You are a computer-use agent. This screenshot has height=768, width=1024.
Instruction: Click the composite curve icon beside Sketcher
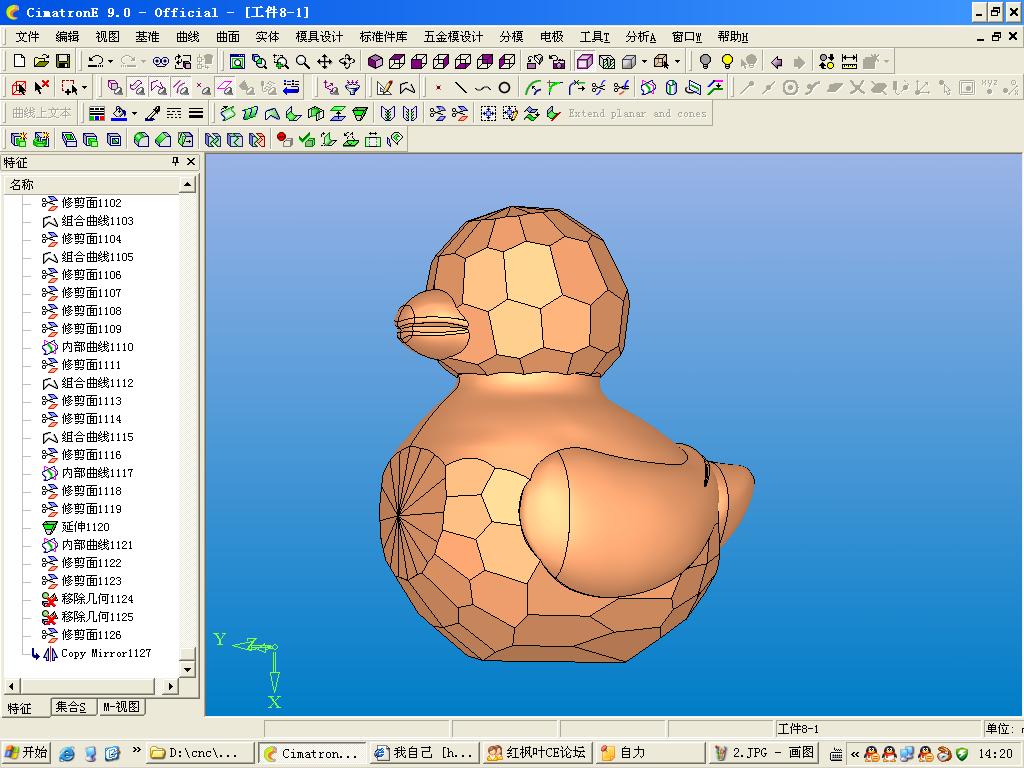coord(408,88)
